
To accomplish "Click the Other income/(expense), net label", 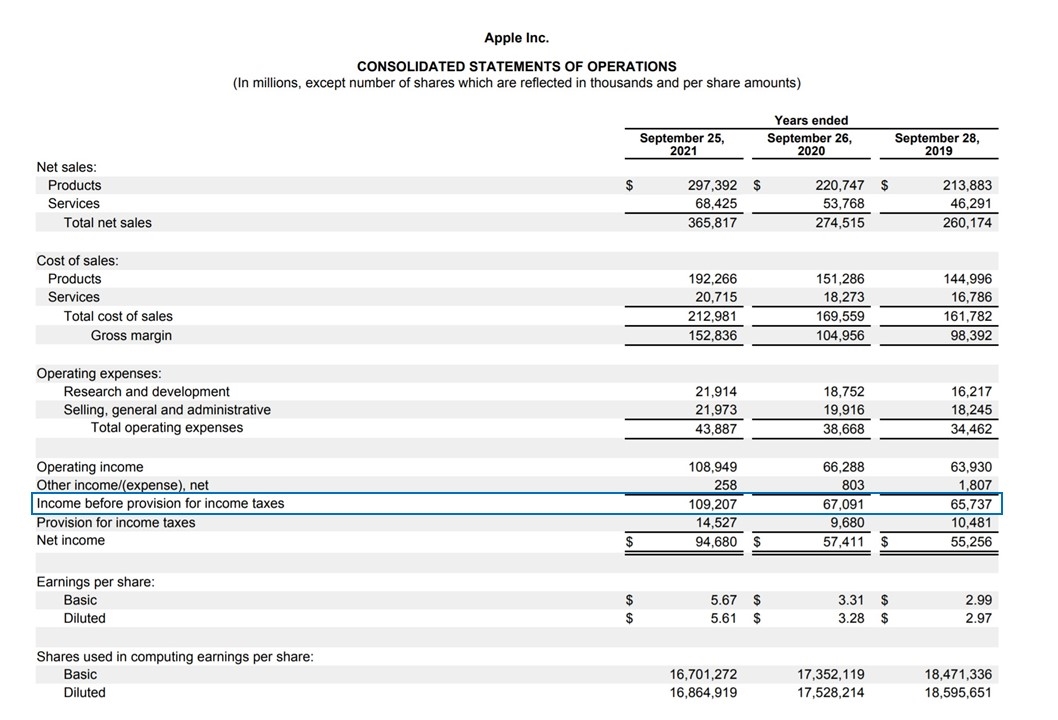I will 122,485.
